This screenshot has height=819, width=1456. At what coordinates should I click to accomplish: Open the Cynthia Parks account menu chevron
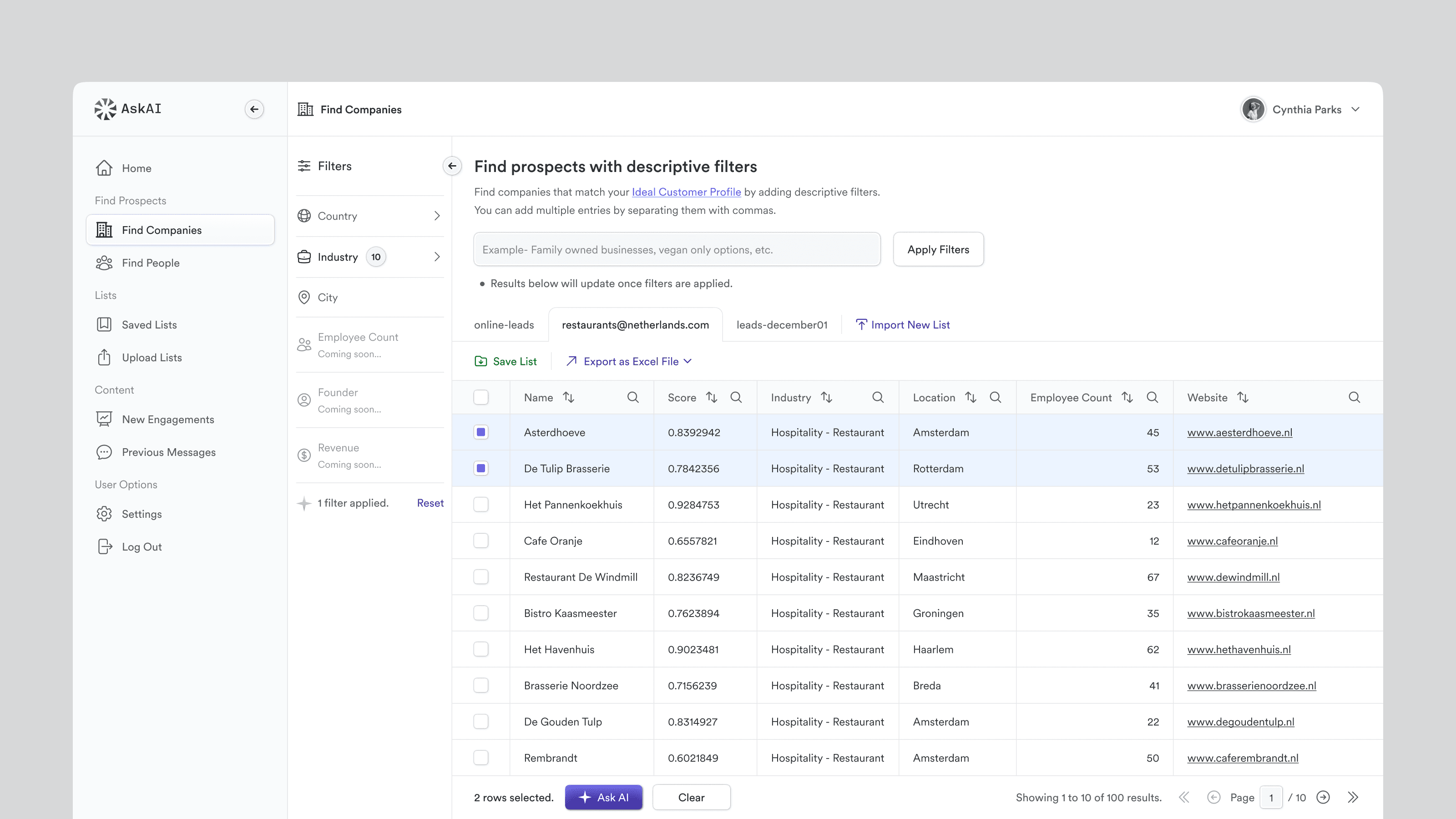pos(1355,109)
